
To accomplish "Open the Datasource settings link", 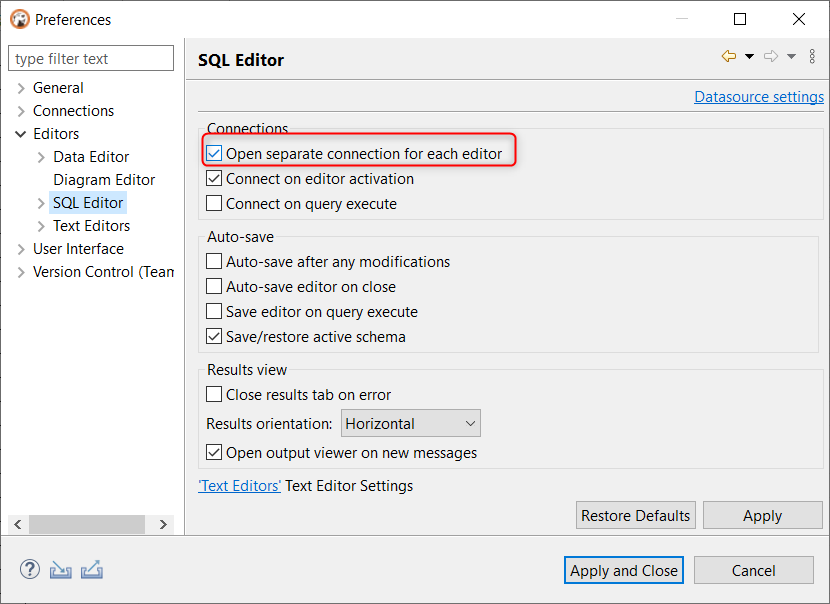I will 759,97.
